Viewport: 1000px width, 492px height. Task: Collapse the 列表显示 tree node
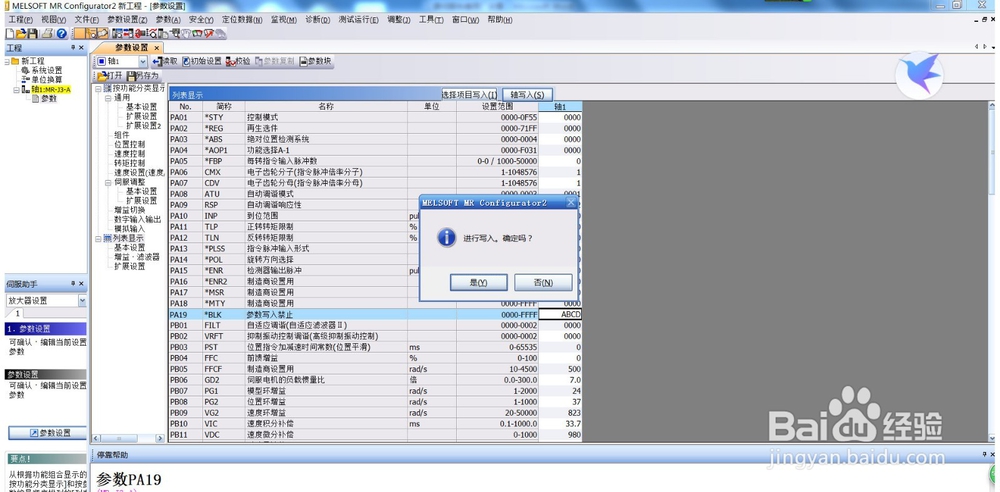[x=98, y=238]
